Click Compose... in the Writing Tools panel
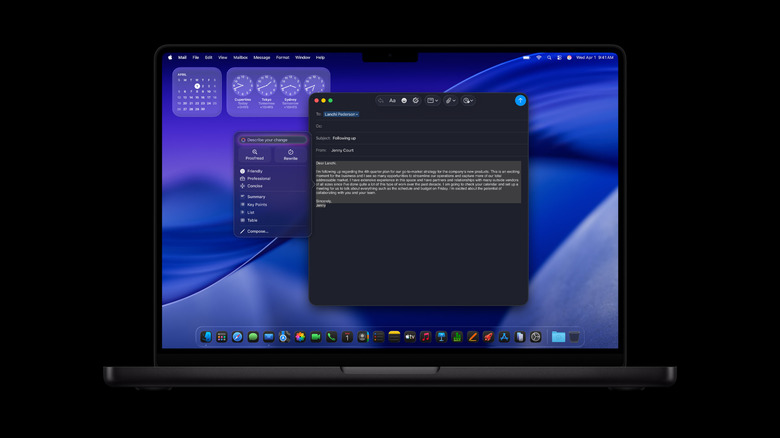Viewport: 780px width, 438px height. (272, 231)
